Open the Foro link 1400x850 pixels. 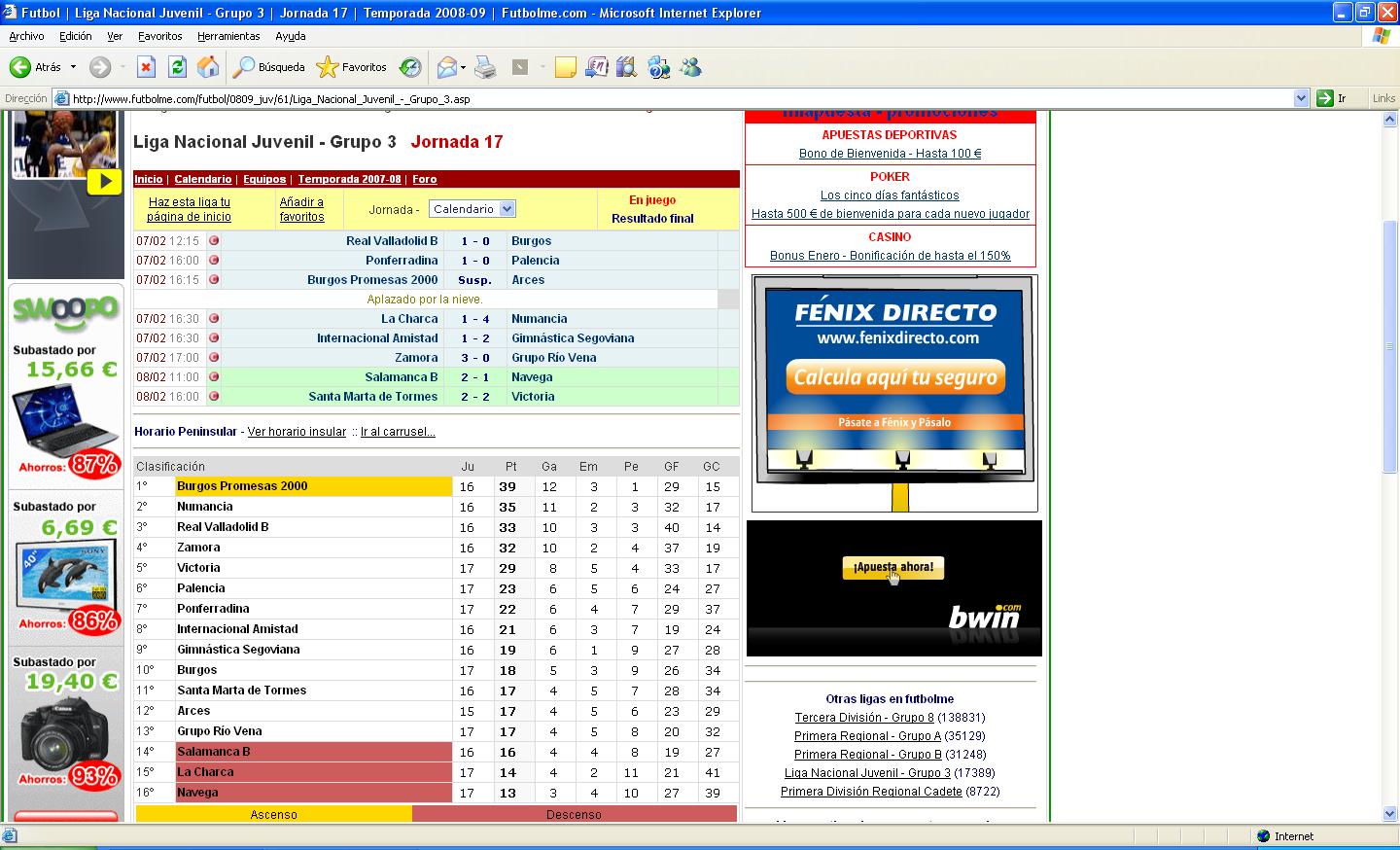[425, 179]
